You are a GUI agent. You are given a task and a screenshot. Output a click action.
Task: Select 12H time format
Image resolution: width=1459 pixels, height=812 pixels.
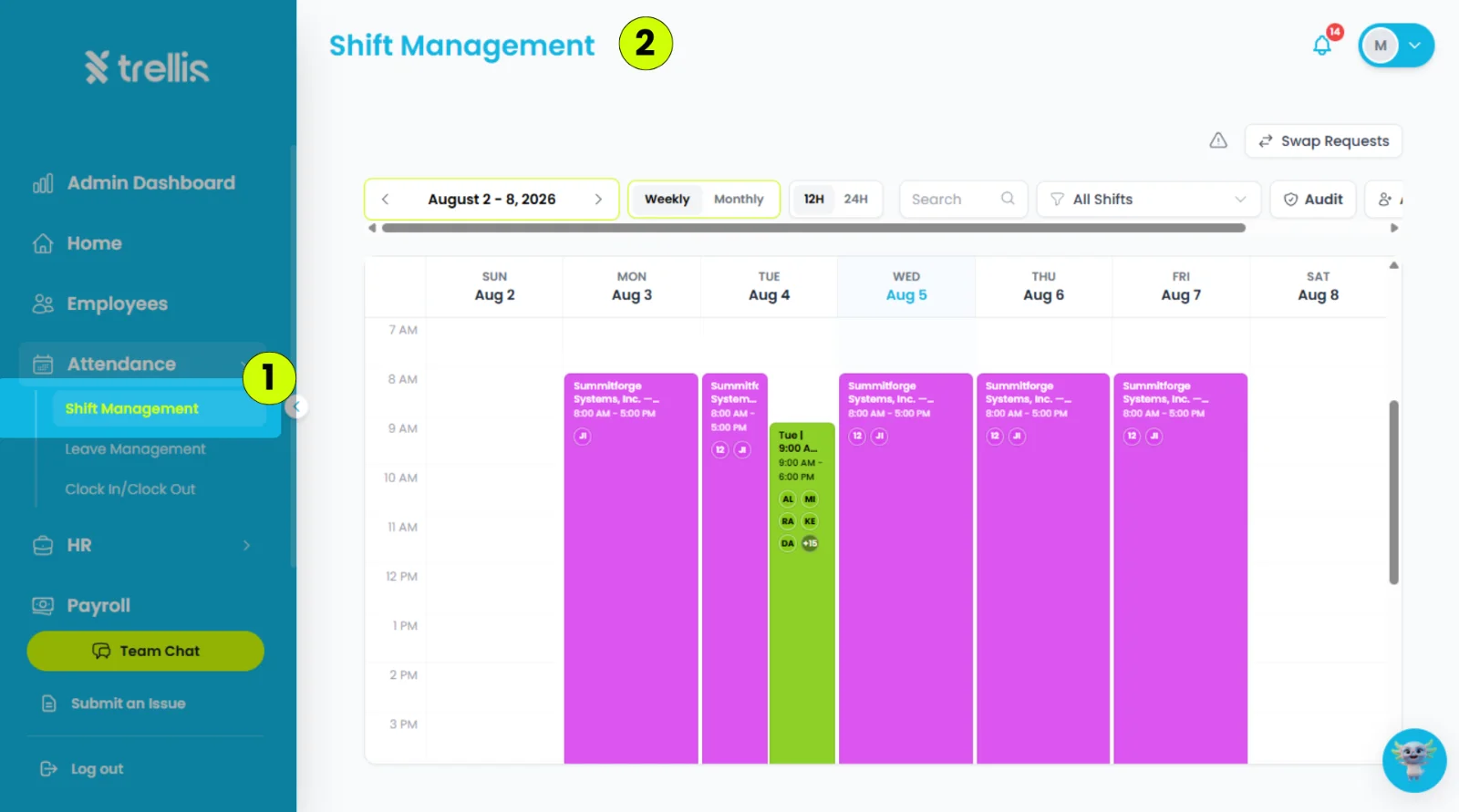point(813,199)
